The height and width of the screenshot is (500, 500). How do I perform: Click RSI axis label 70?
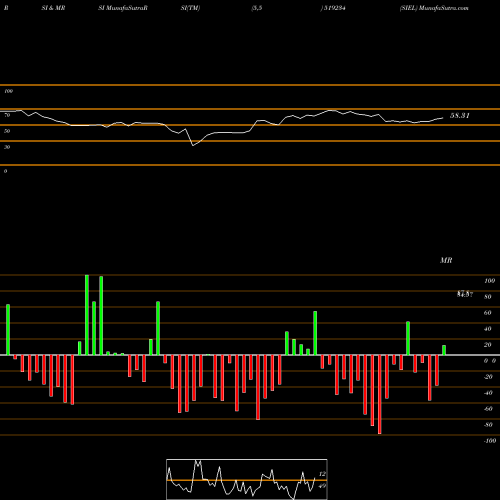(x=7, y=115)
